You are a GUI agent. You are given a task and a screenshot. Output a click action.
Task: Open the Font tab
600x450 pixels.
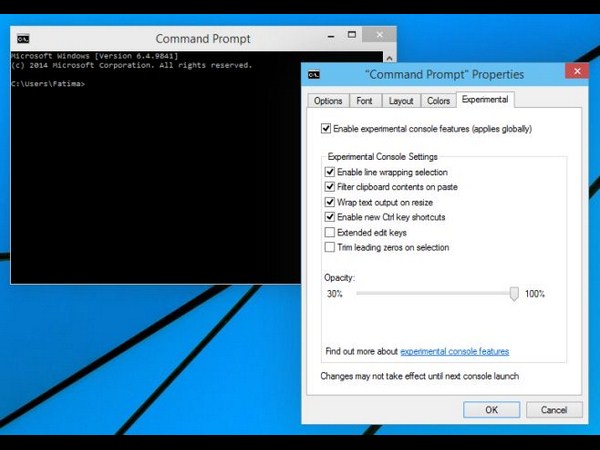[x=365, y=101]
